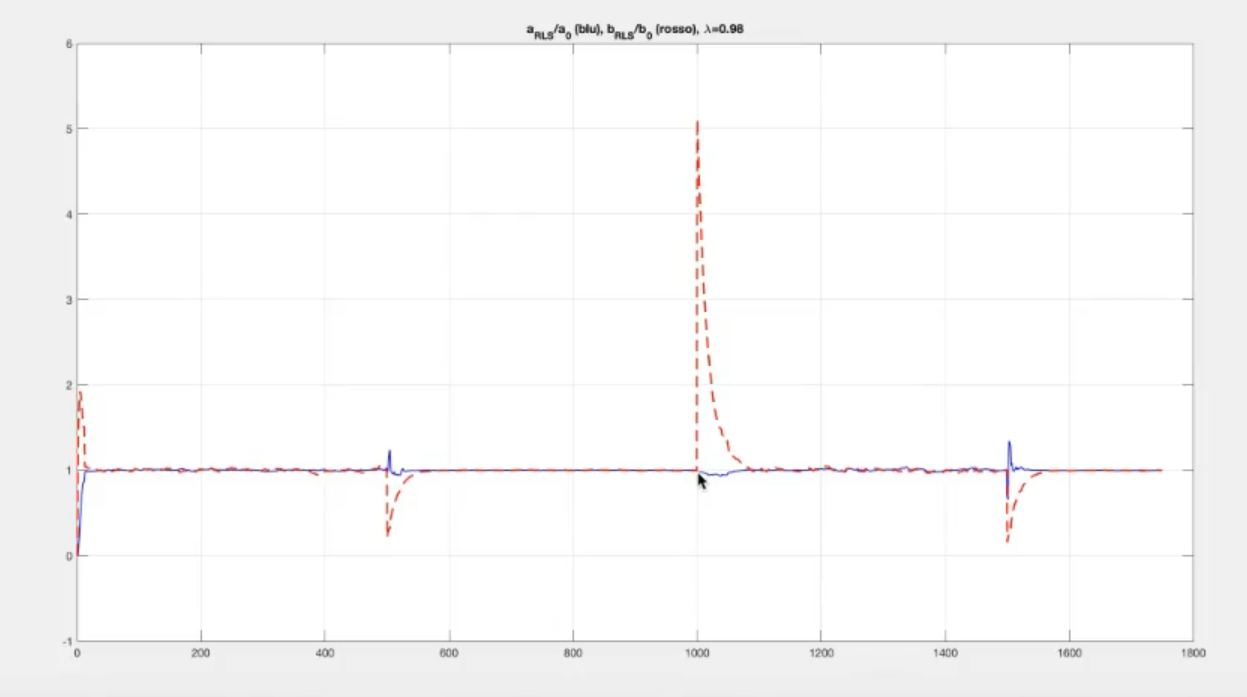This screenshot has height=697, width=1247.
Task: Click the x-axis tick label 1400
Action: (x=945, y=651)
